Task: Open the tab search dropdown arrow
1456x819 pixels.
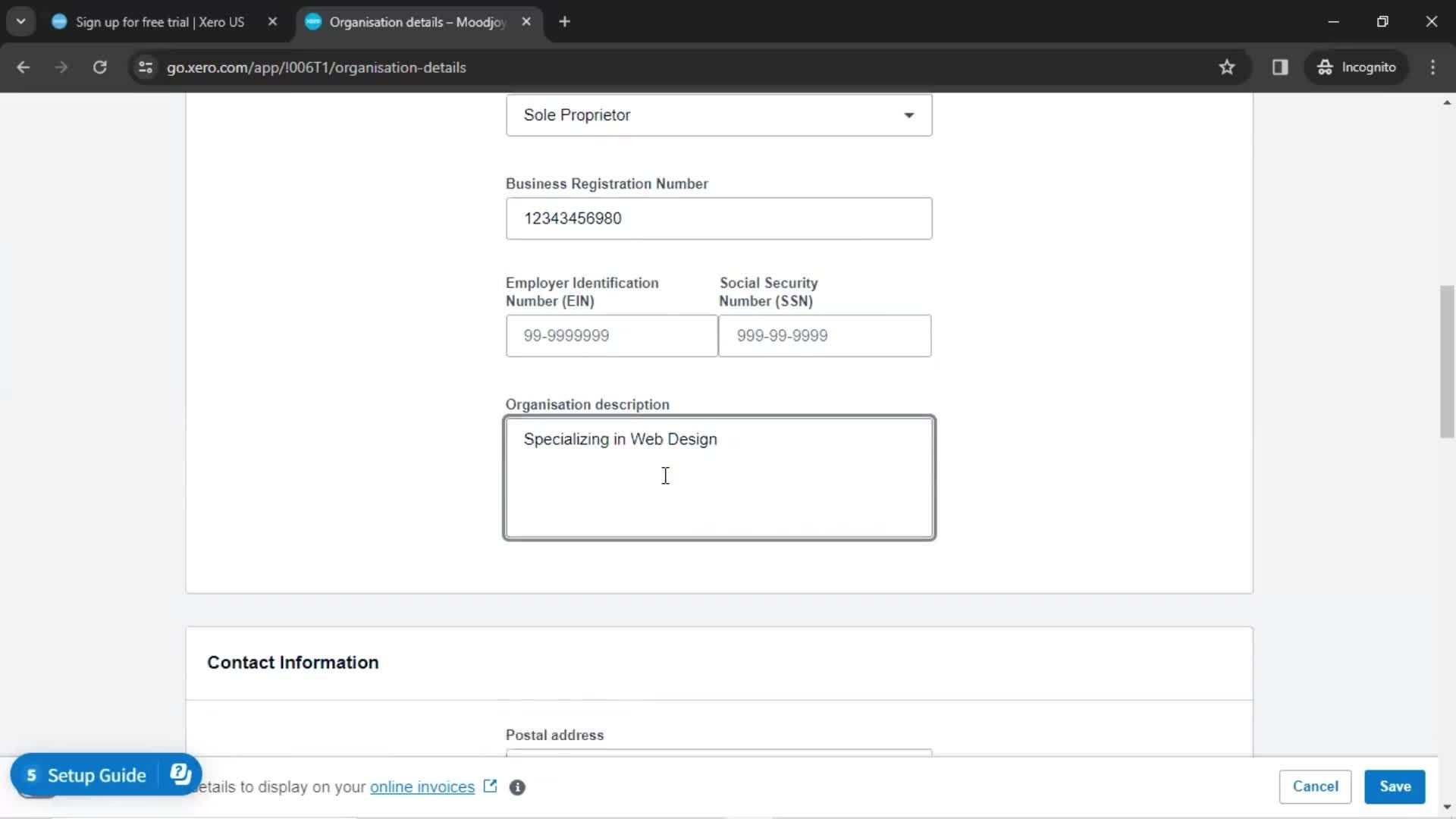Action: click(21, 22)
